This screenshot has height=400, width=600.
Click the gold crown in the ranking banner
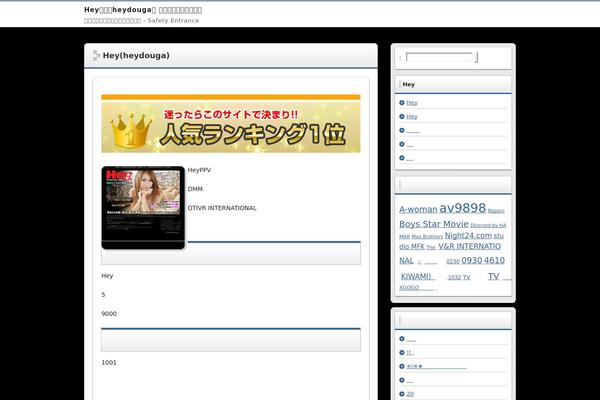[x=131, y=130]
